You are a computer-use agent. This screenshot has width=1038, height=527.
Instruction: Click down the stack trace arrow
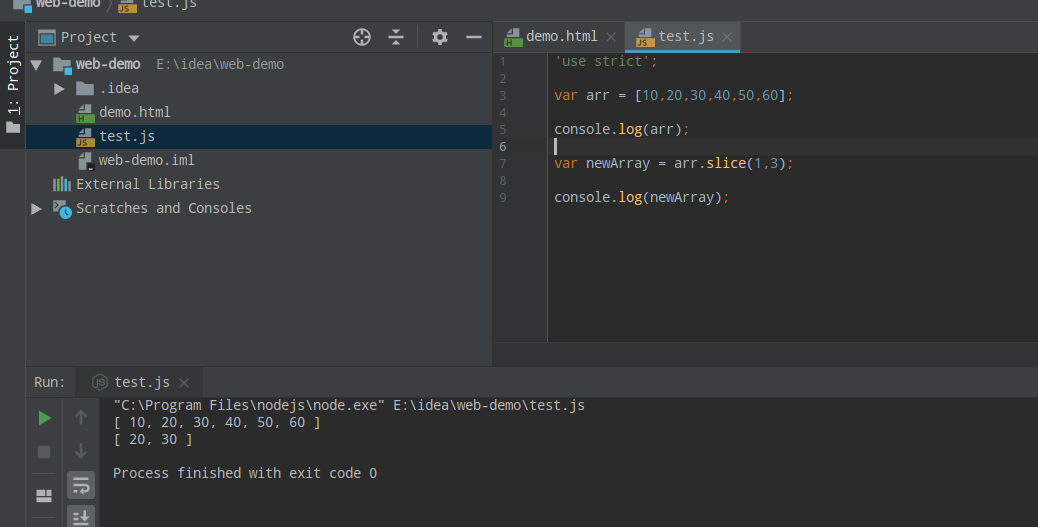click(81, 451)
